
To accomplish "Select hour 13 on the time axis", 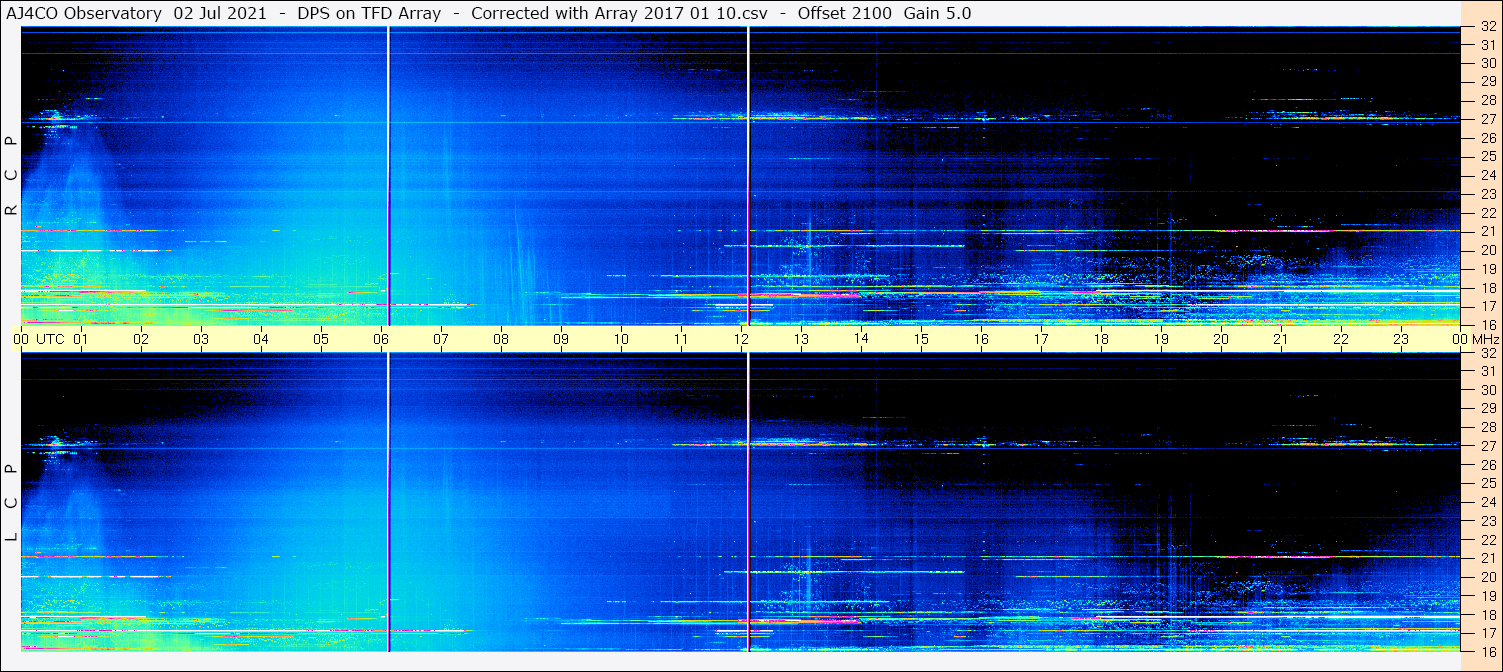I will click(801, 339).
